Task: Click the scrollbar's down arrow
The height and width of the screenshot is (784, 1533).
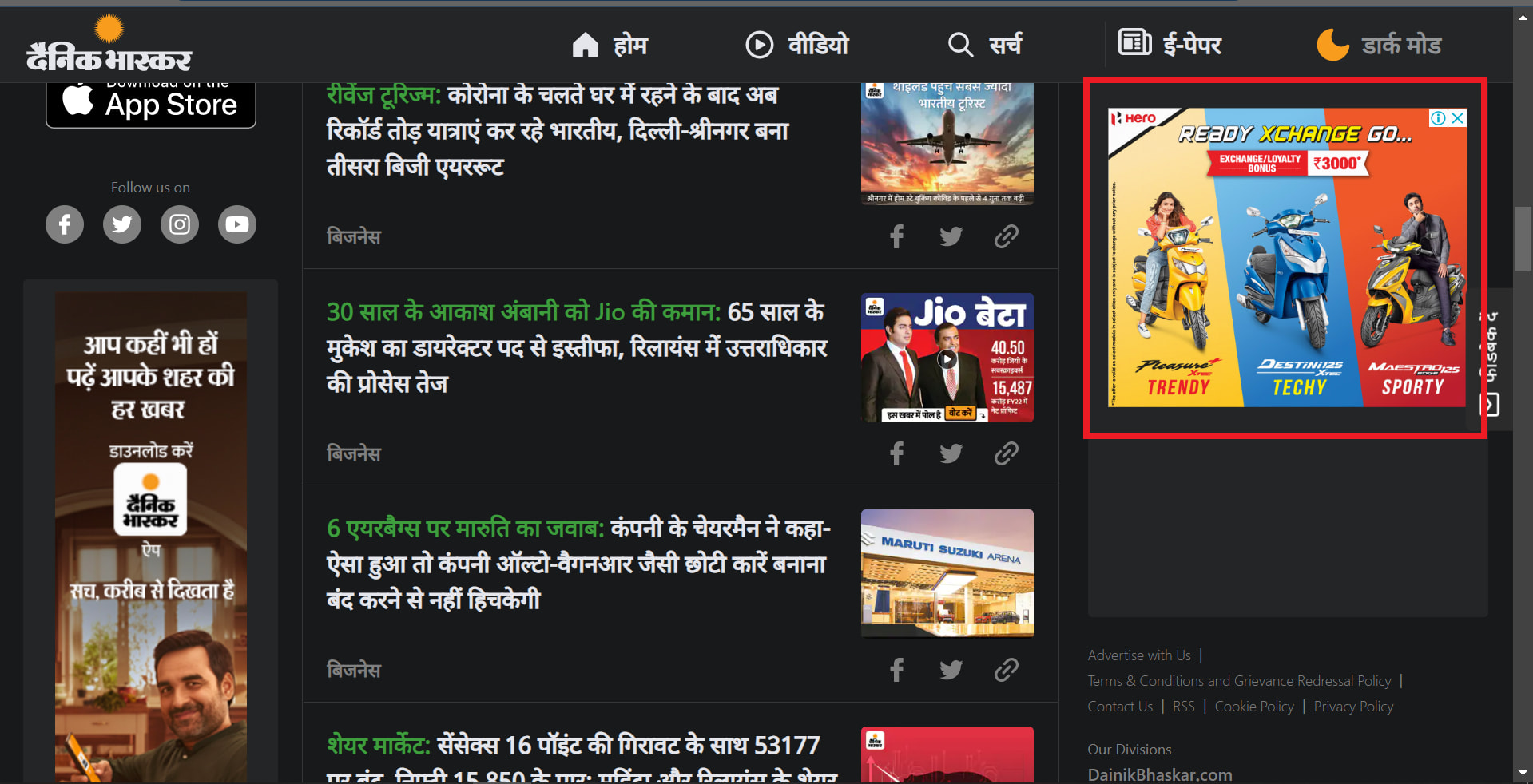Action: point(1522,773)
